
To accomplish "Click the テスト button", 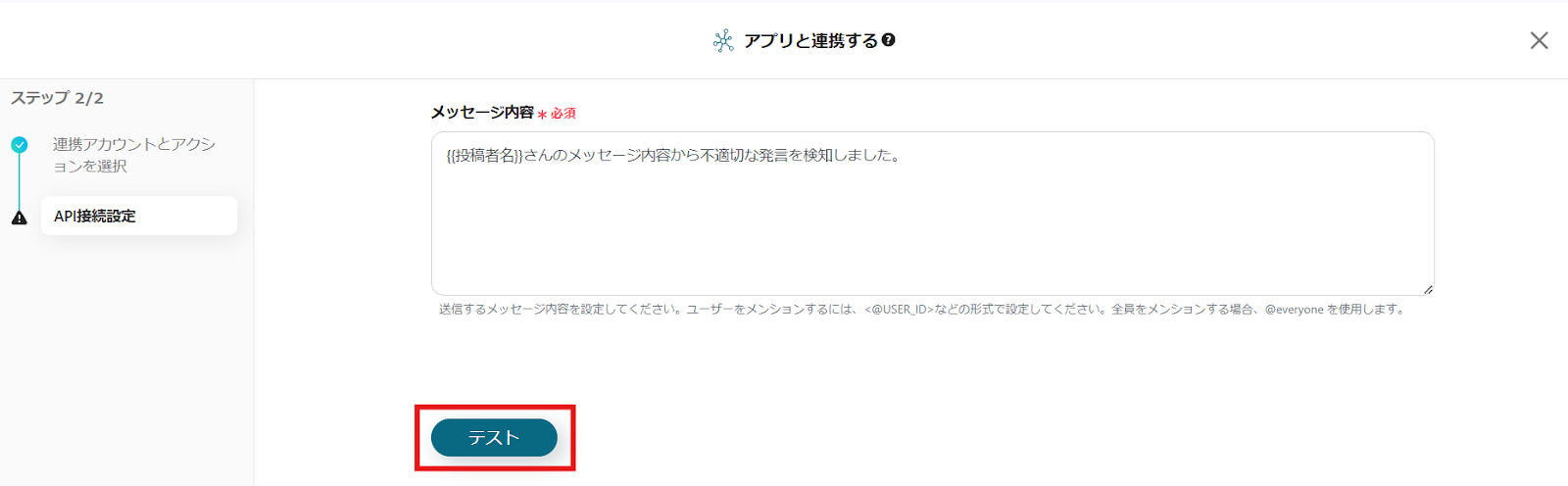I will 494,438.
